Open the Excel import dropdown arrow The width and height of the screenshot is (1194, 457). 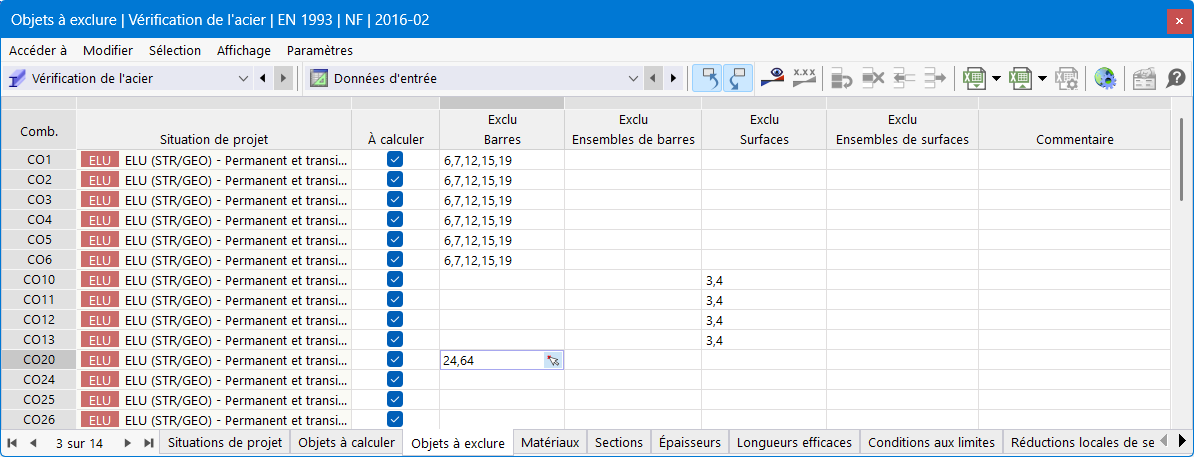coord(1042,78)
